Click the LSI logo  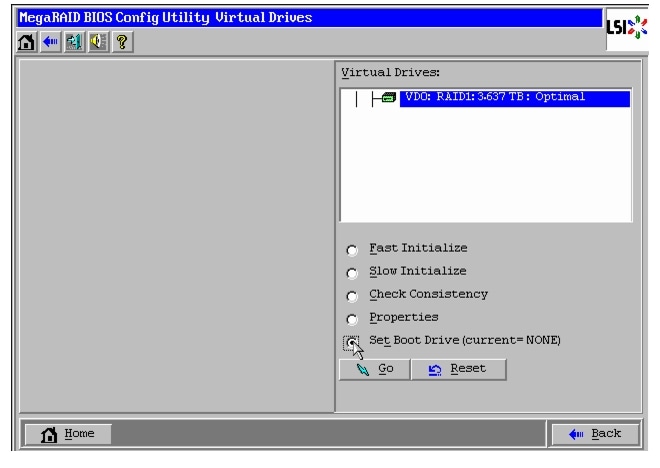point(626,28)
